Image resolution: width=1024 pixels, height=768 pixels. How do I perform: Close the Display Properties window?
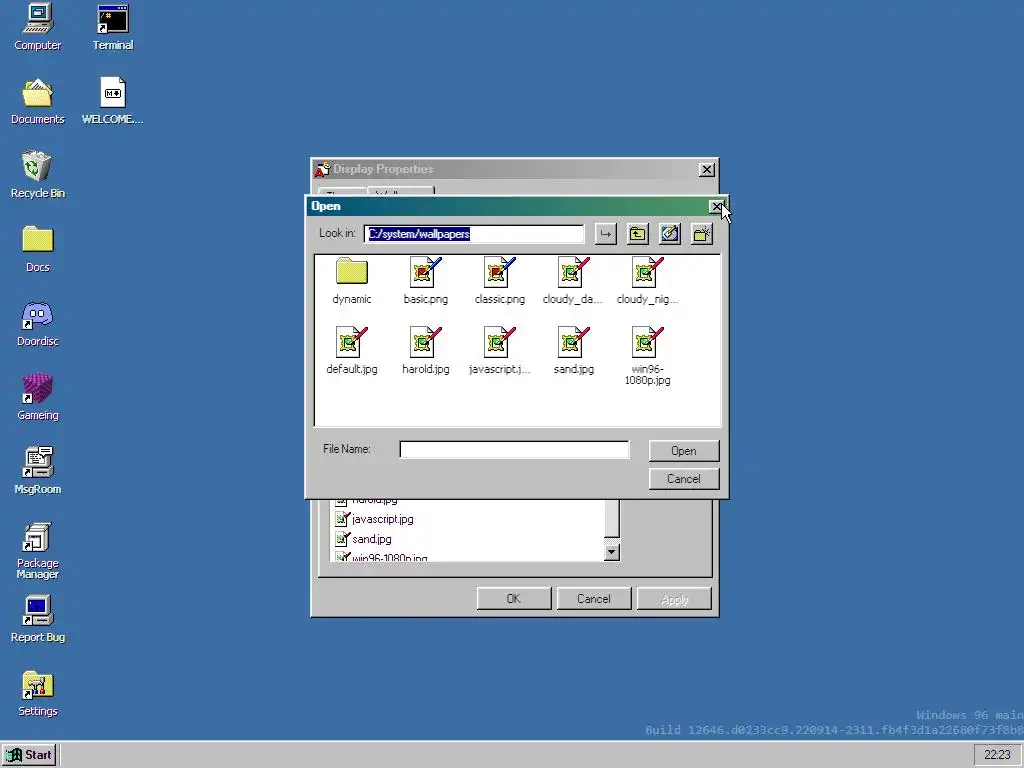pos(707,170)
